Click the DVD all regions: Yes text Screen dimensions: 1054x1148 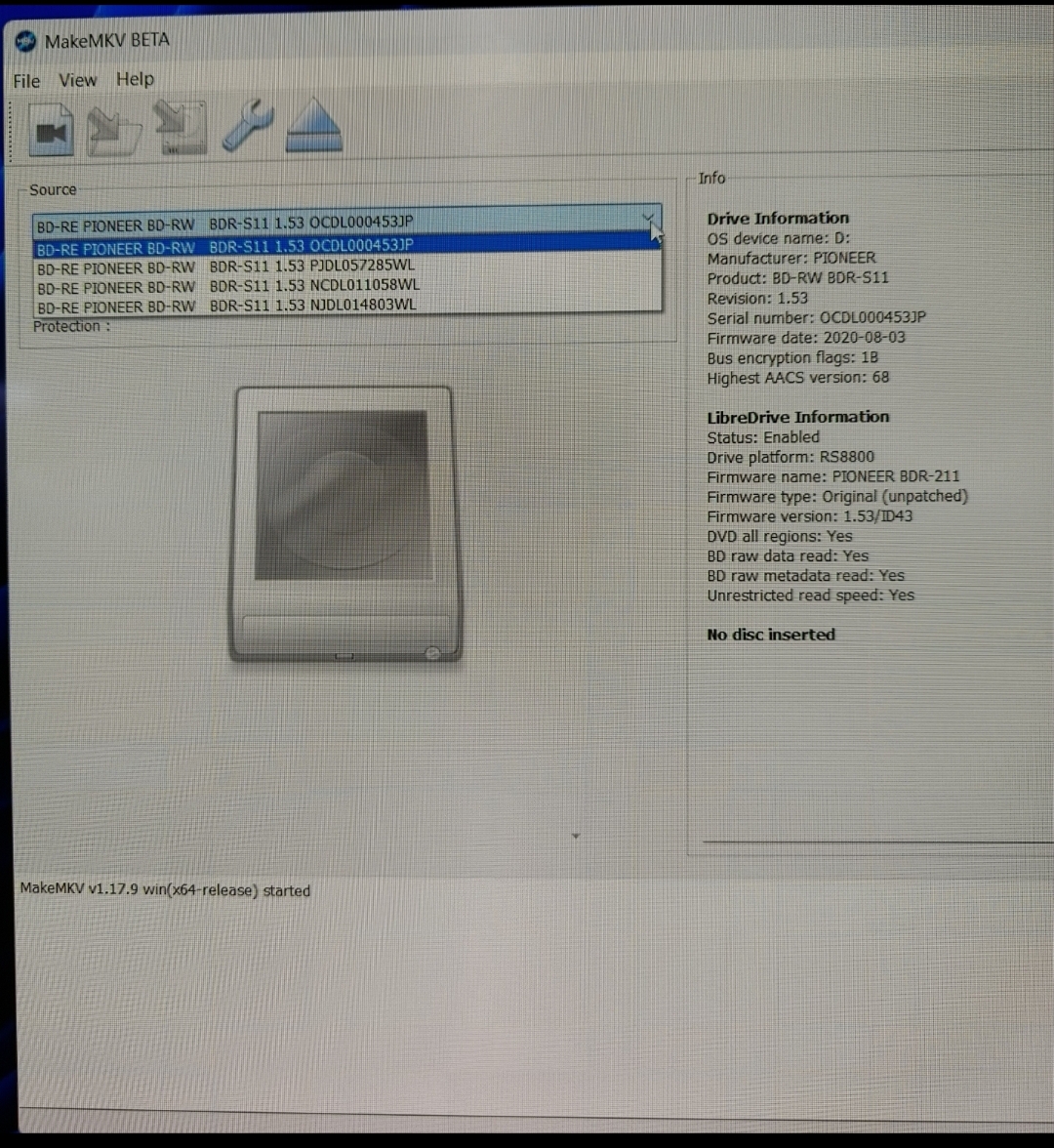780,536
